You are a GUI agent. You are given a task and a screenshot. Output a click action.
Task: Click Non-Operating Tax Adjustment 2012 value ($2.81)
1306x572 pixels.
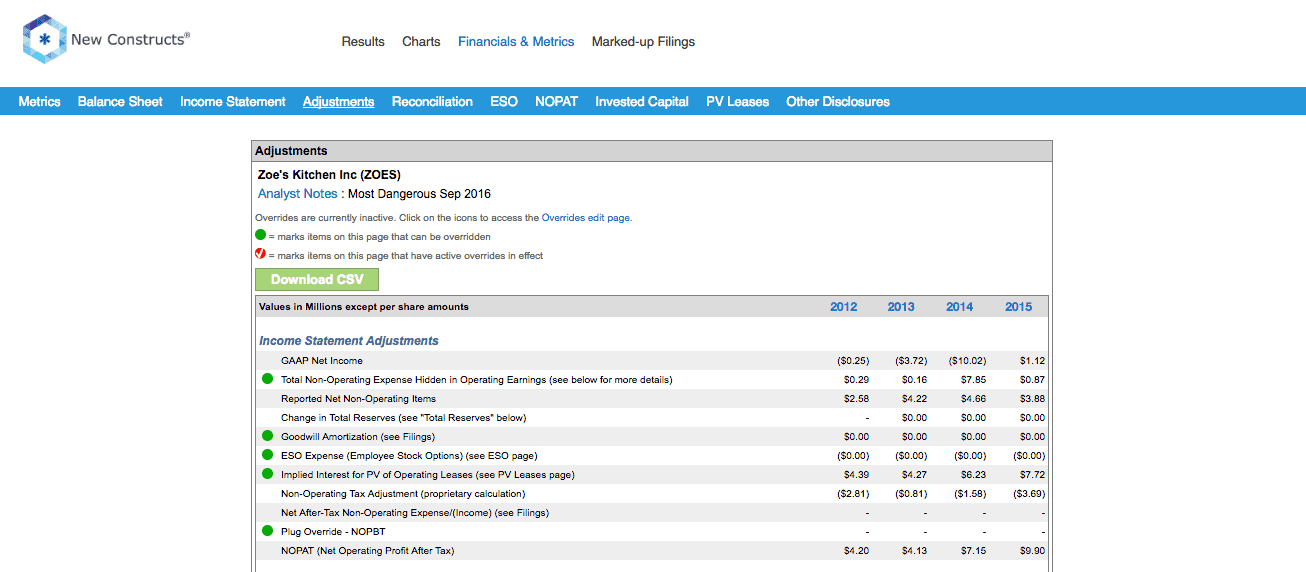pyautogui.click(x=853, y=493)
